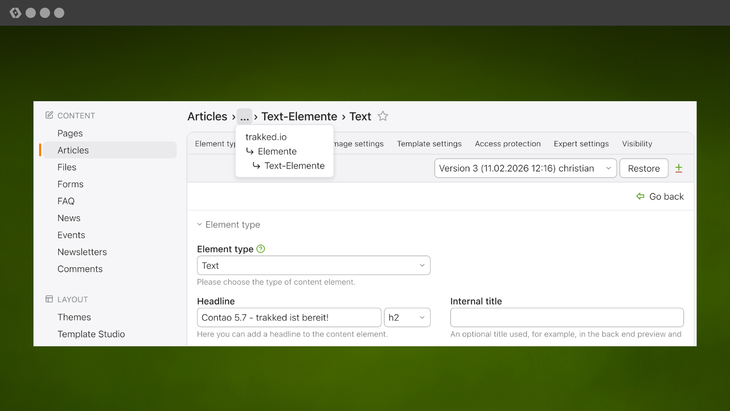The image size is (730, 411).
Task: Open the h2 headline level dropdown
Action: coord(406,318)
